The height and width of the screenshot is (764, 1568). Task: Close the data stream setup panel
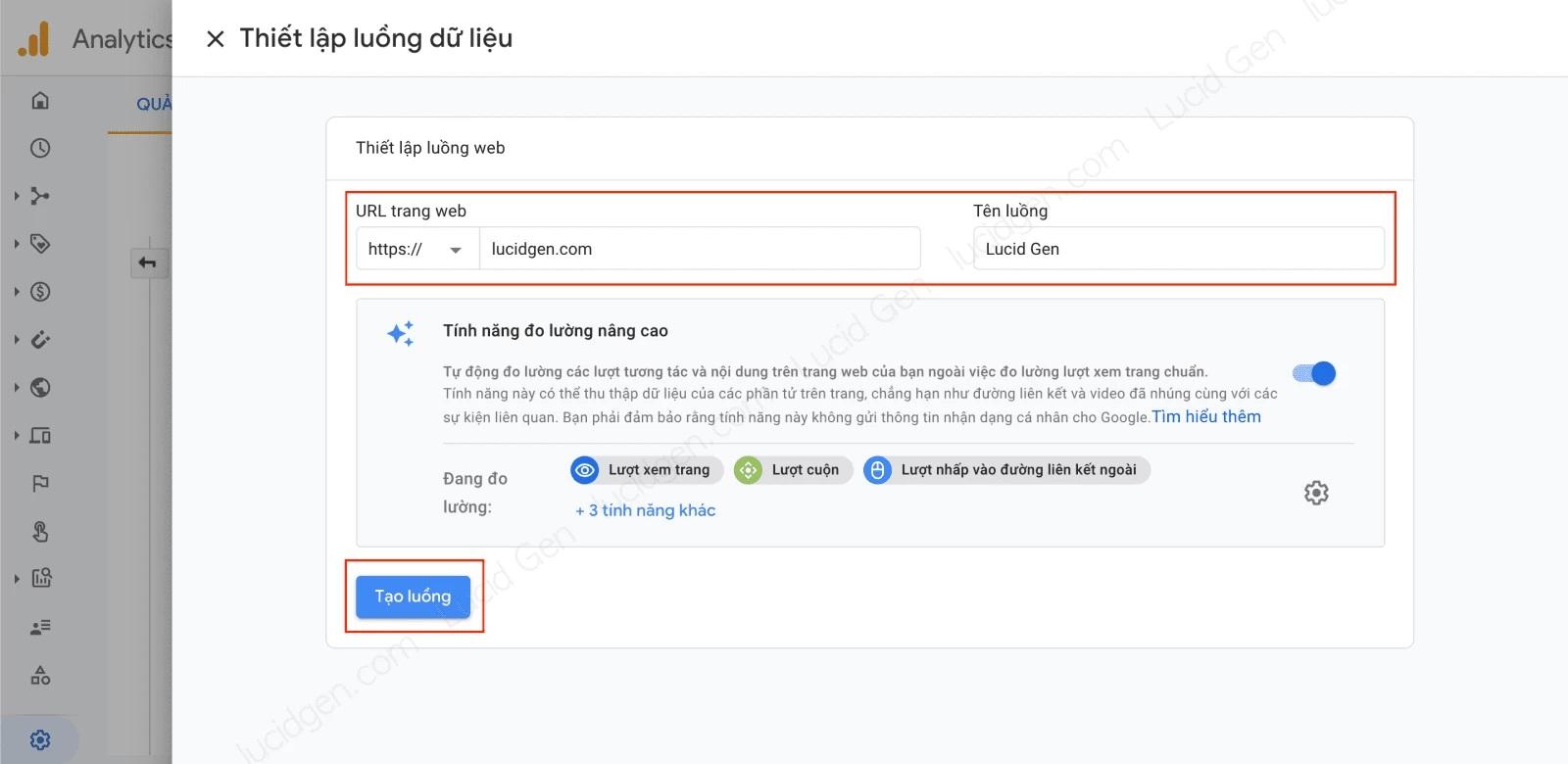tap(216, 39)
